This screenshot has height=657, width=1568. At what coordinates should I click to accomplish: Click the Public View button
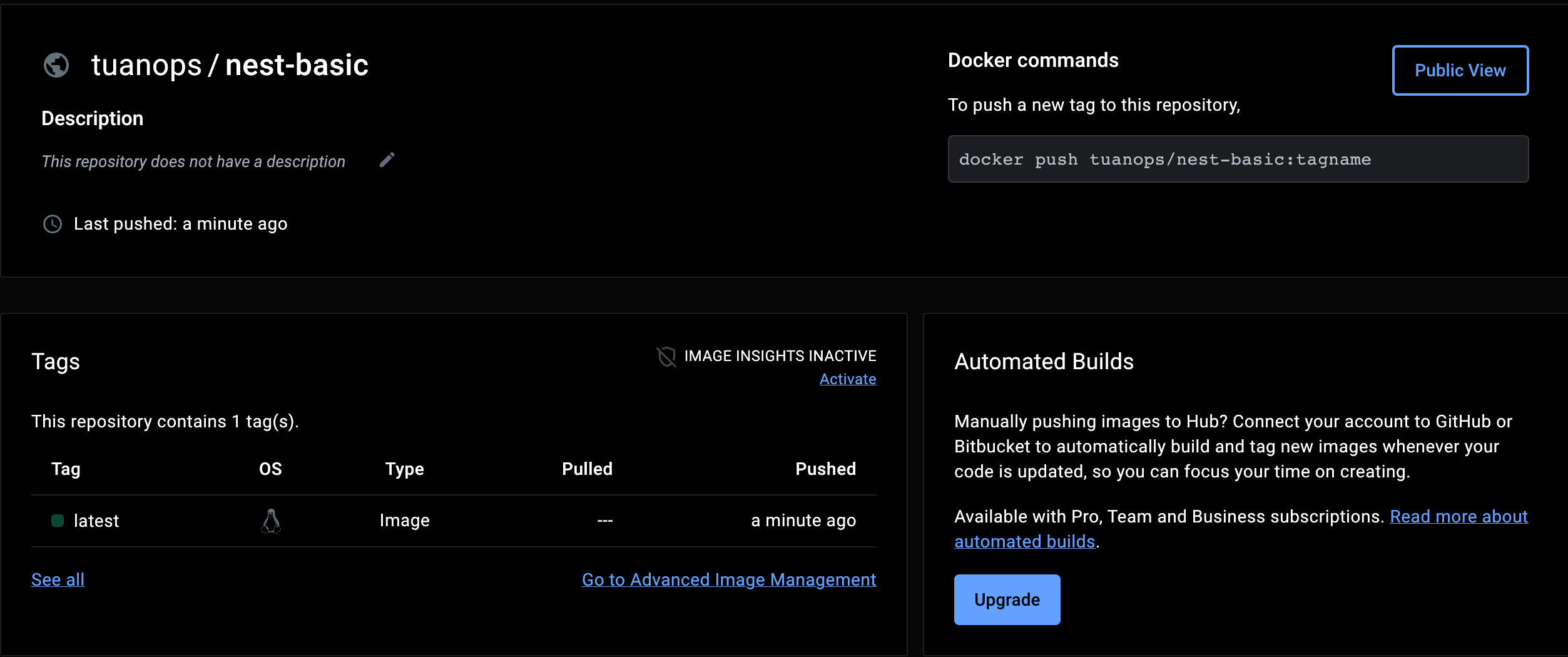coord(1460,70)
